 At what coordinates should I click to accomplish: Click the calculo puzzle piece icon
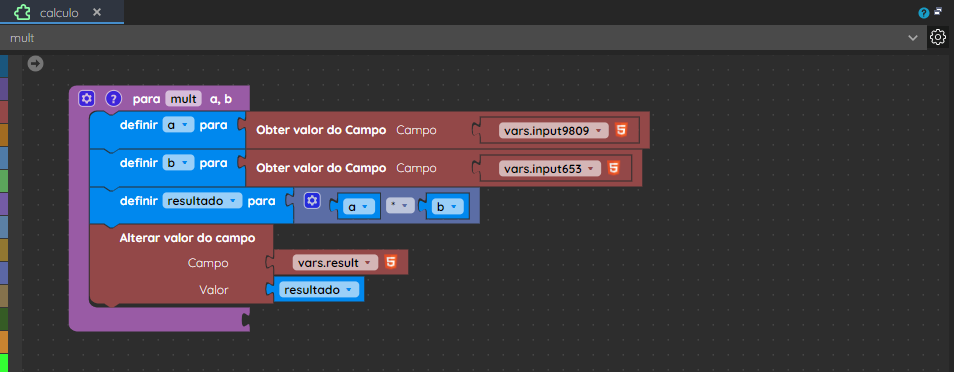click(23, 13)
